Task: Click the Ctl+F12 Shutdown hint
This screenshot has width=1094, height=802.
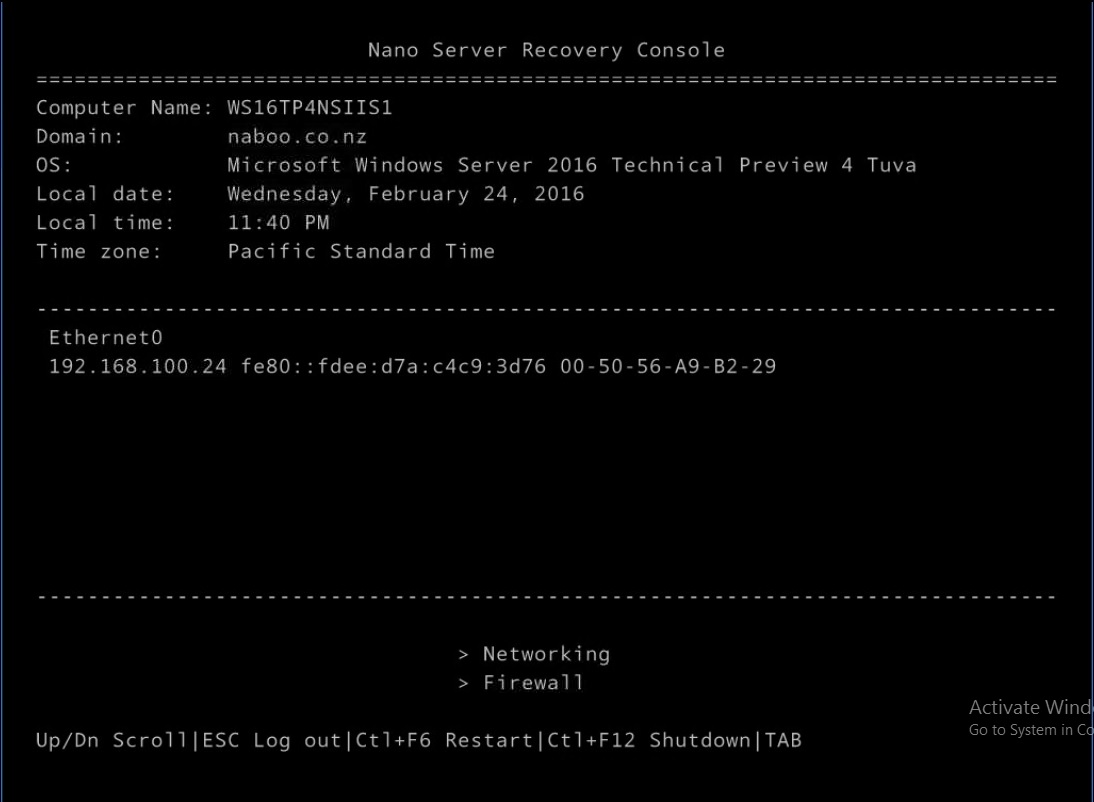Action: click(x=649, y=740)
